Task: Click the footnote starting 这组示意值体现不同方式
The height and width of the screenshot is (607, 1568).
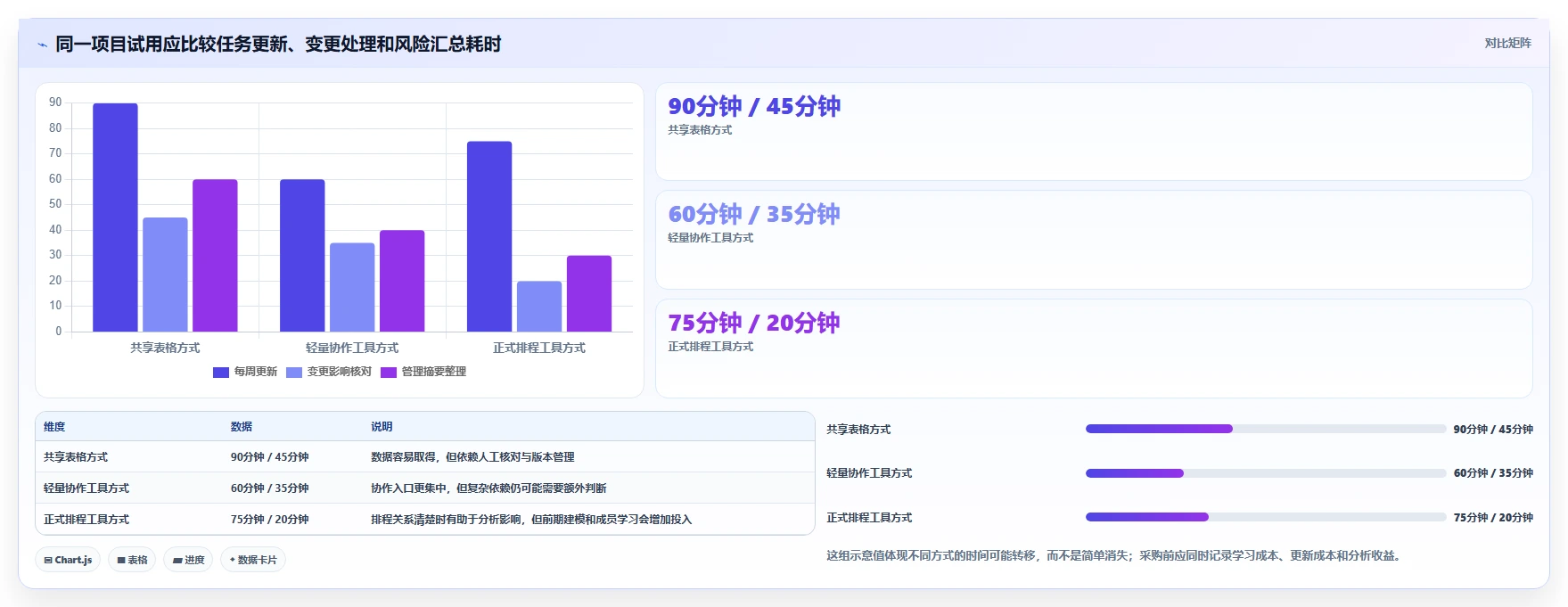Action: (x=1115, y=556)
